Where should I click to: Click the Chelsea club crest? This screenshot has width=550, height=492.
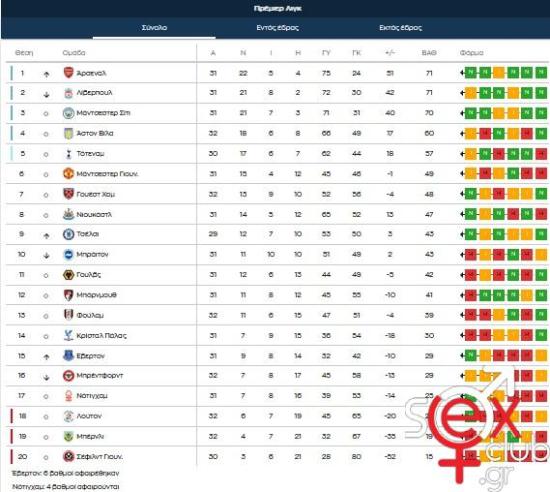click(68, 234)
